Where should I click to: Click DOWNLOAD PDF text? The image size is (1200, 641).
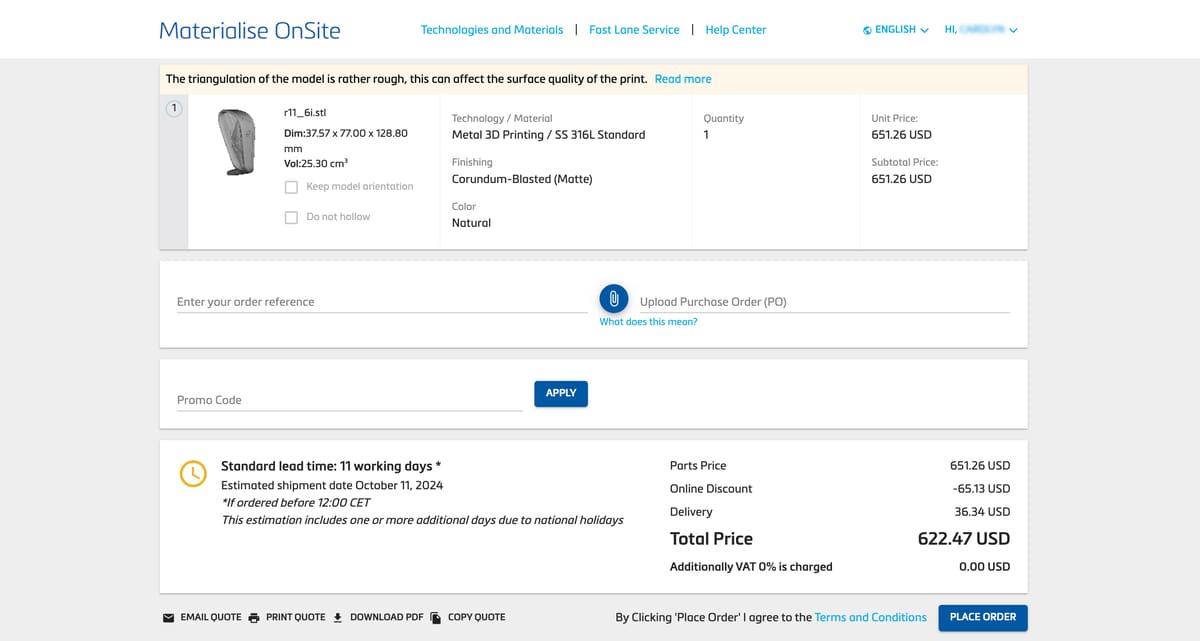pyautogui.click(x=387, y=617)
